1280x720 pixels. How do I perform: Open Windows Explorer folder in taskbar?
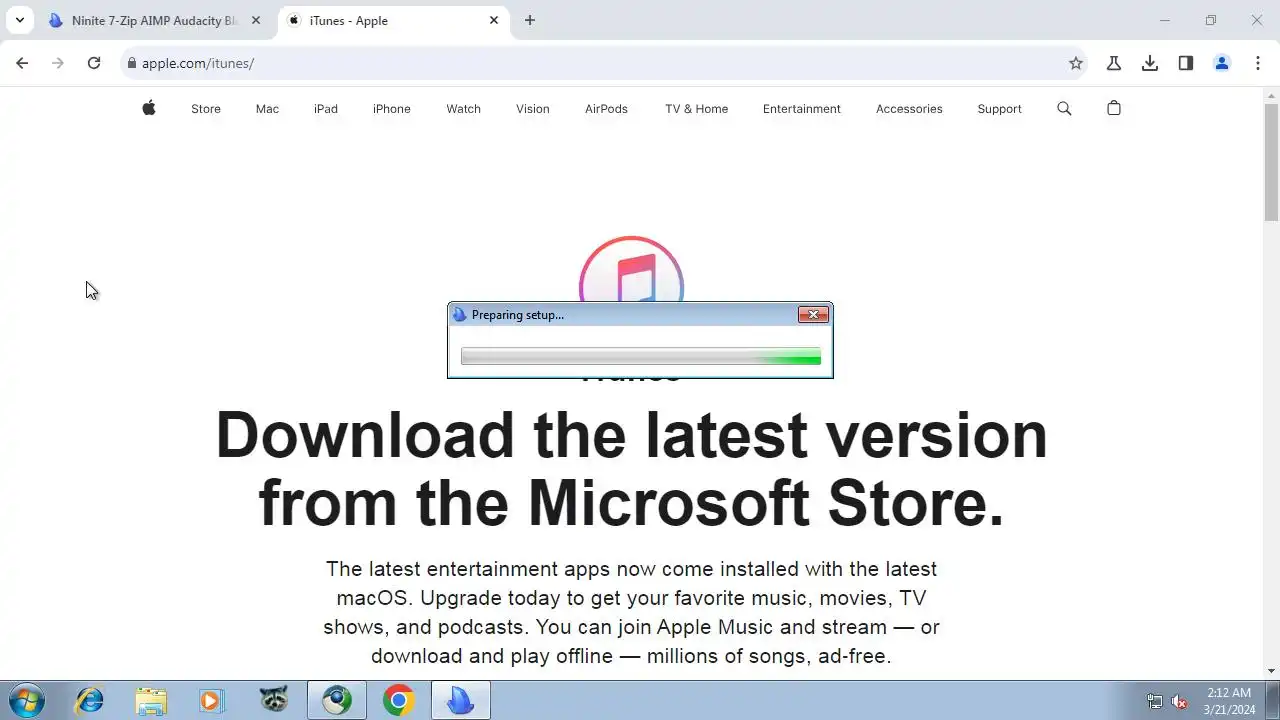151,700
